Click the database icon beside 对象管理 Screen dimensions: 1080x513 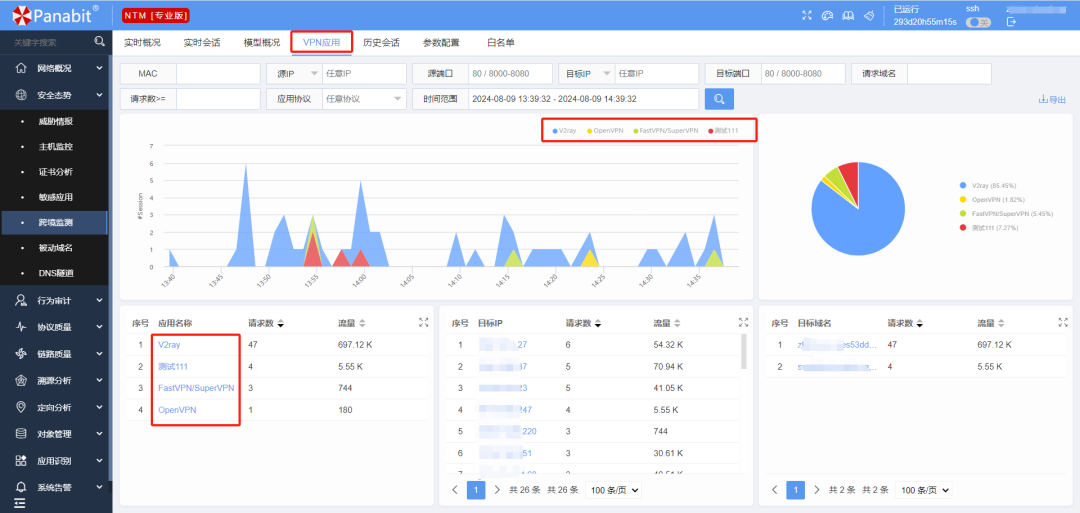pos(21,434)
